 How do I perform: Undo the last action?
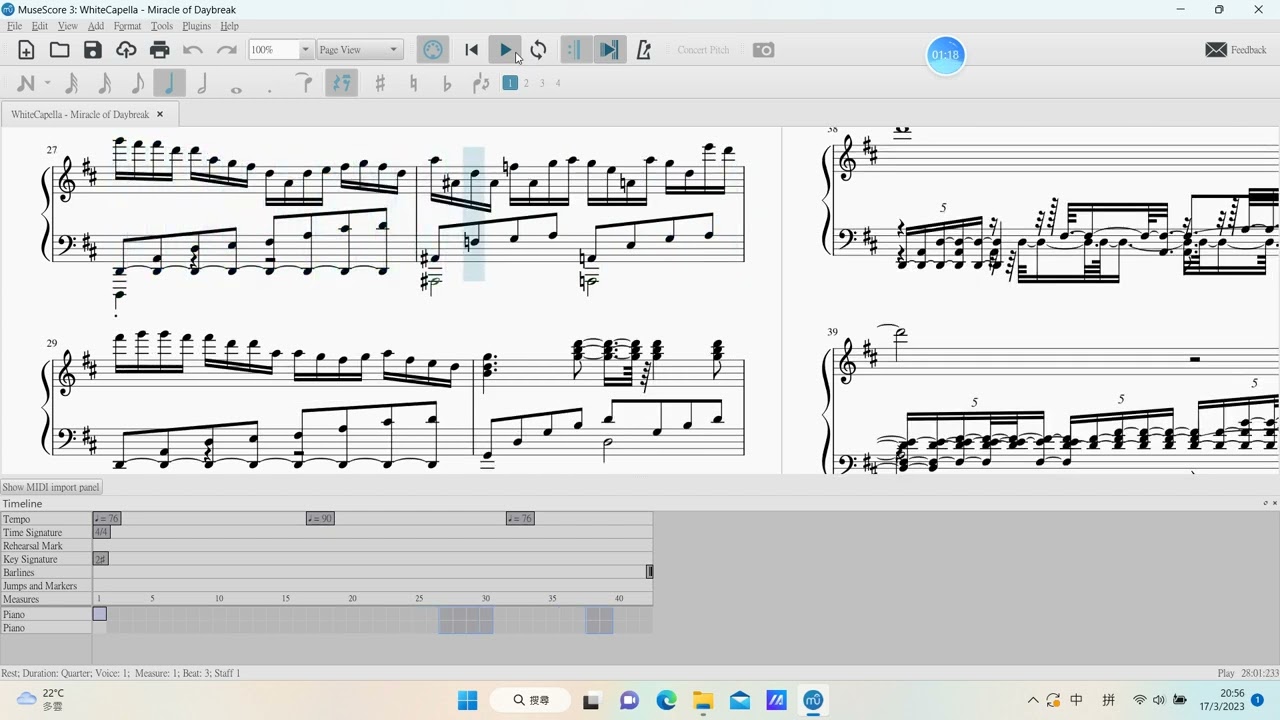coord(193,50)
